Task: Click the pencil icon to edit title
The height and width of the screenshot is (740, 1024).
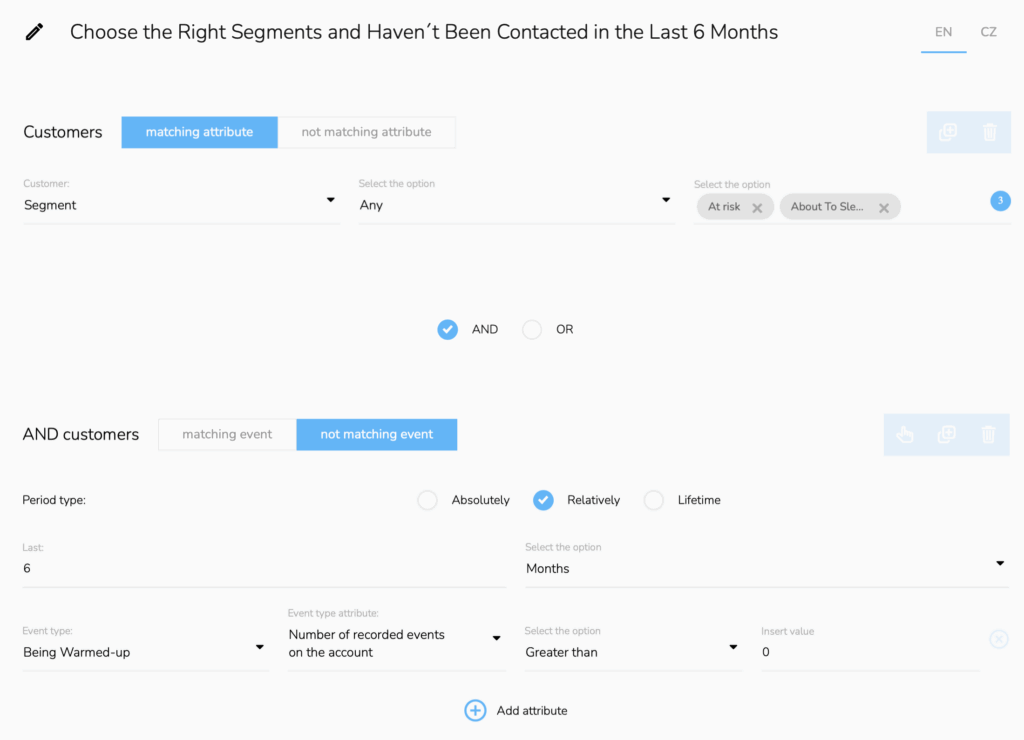Action: coord(35,32)
